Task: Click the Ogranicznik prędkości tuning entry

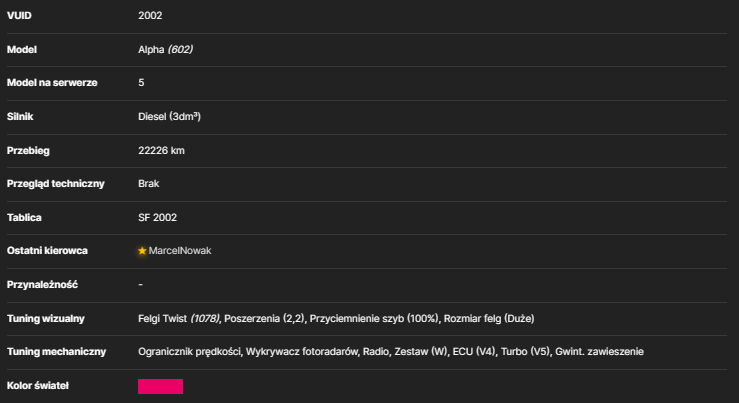Action: pos(189,352)
